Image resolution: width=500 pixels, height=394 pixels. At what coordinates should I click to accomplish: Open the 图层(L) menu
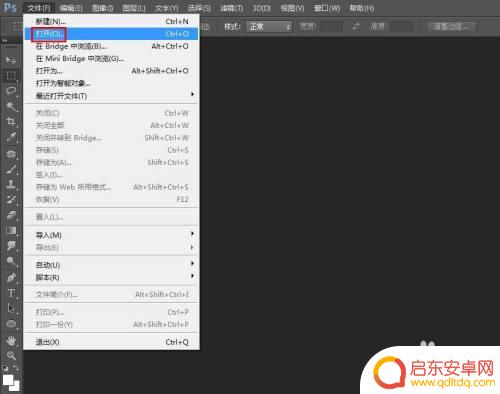pos(134,8)
